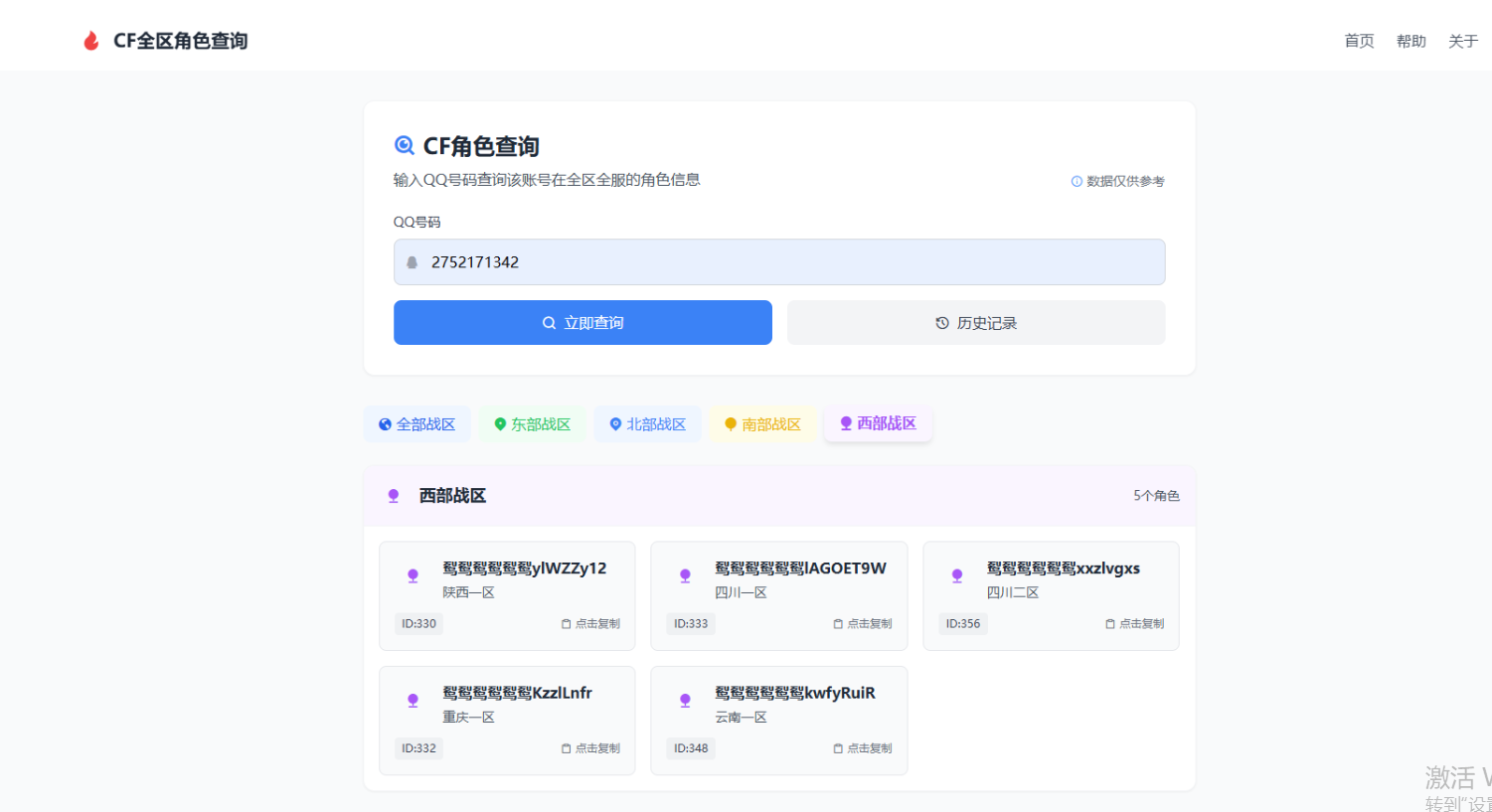The width and height of the screenshot is (1492, 812).
Task: Click the 重庆一区 server label
Action: 468,717
